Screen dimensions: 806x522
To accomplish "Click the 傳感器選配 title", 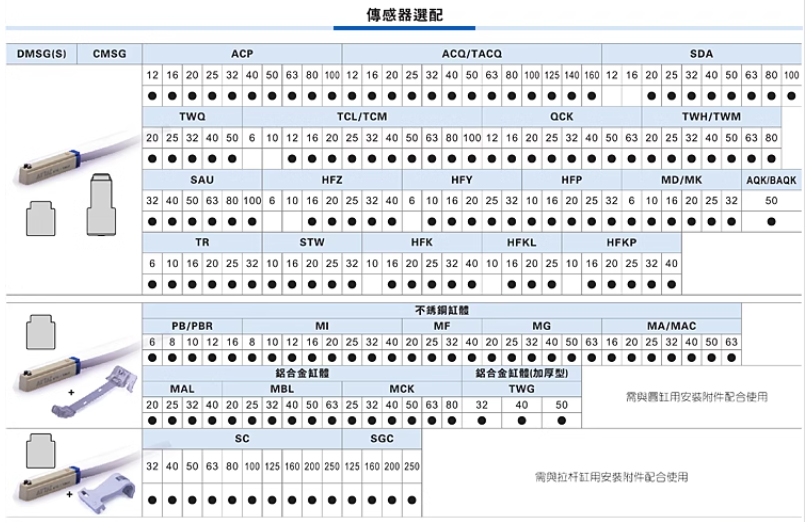I will click(x=405, y=15).
